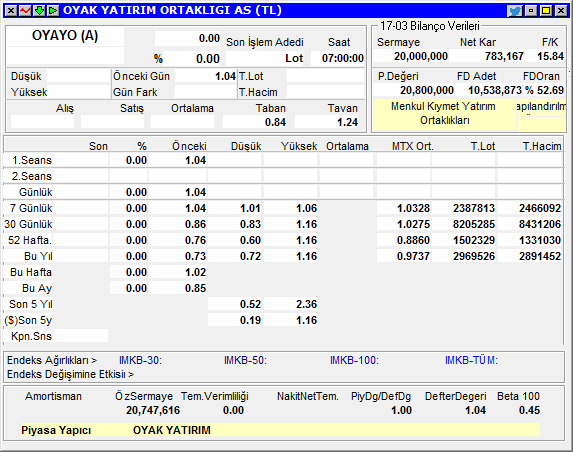Select the Son 5 Yıl row label
This screenshot has width=573, height=452.
pyautogui.click(x=31, y=304)
